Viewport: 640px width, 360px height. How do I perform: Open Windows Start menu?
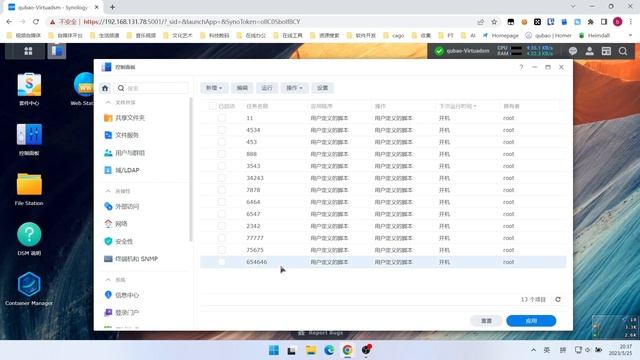(274, 350)
